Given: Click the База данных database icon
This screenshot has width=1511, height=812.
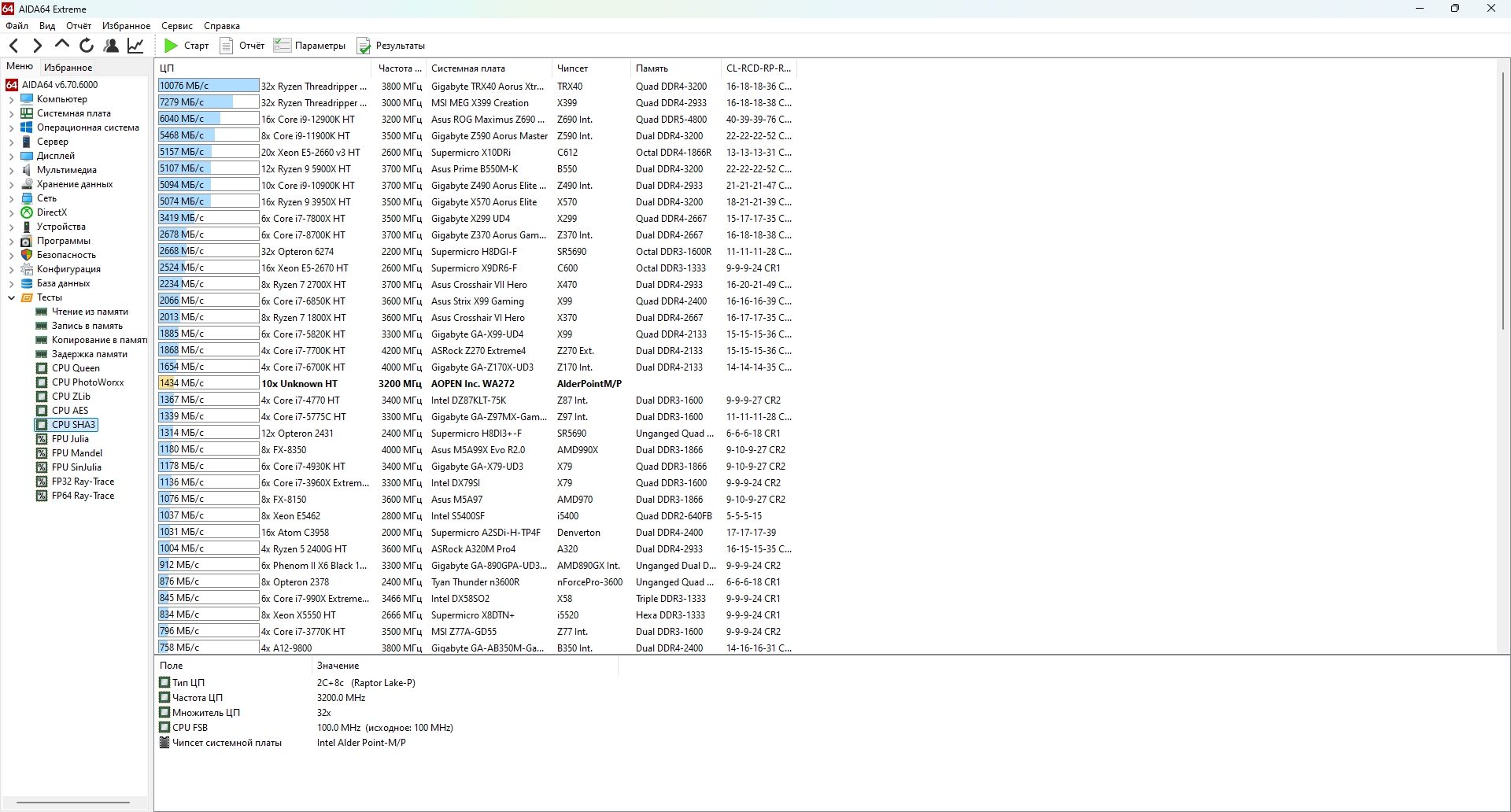Looking at the screenshot, I should 27,283.
